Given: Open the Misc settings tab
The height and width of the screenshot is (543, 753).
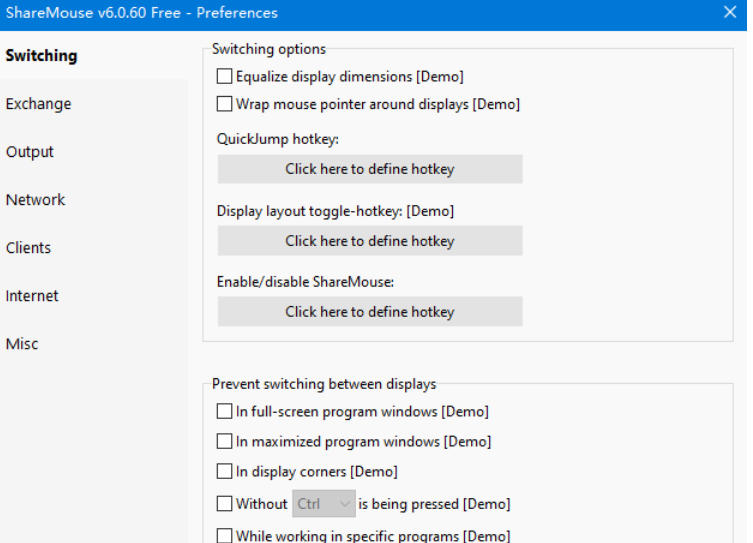Looking at the screenshot, I should tap(22, 344).
